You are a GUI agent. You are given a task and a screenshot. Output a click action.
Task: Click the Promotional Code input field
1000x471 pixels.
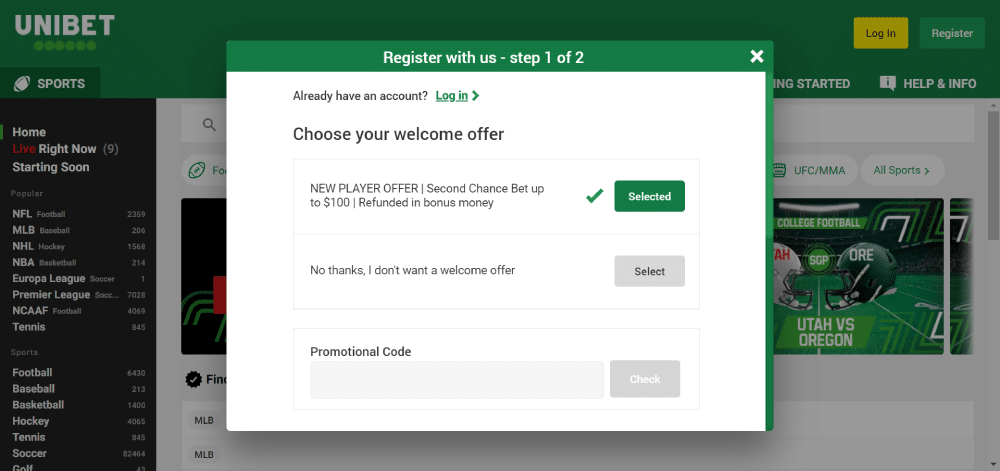point(457,380)
